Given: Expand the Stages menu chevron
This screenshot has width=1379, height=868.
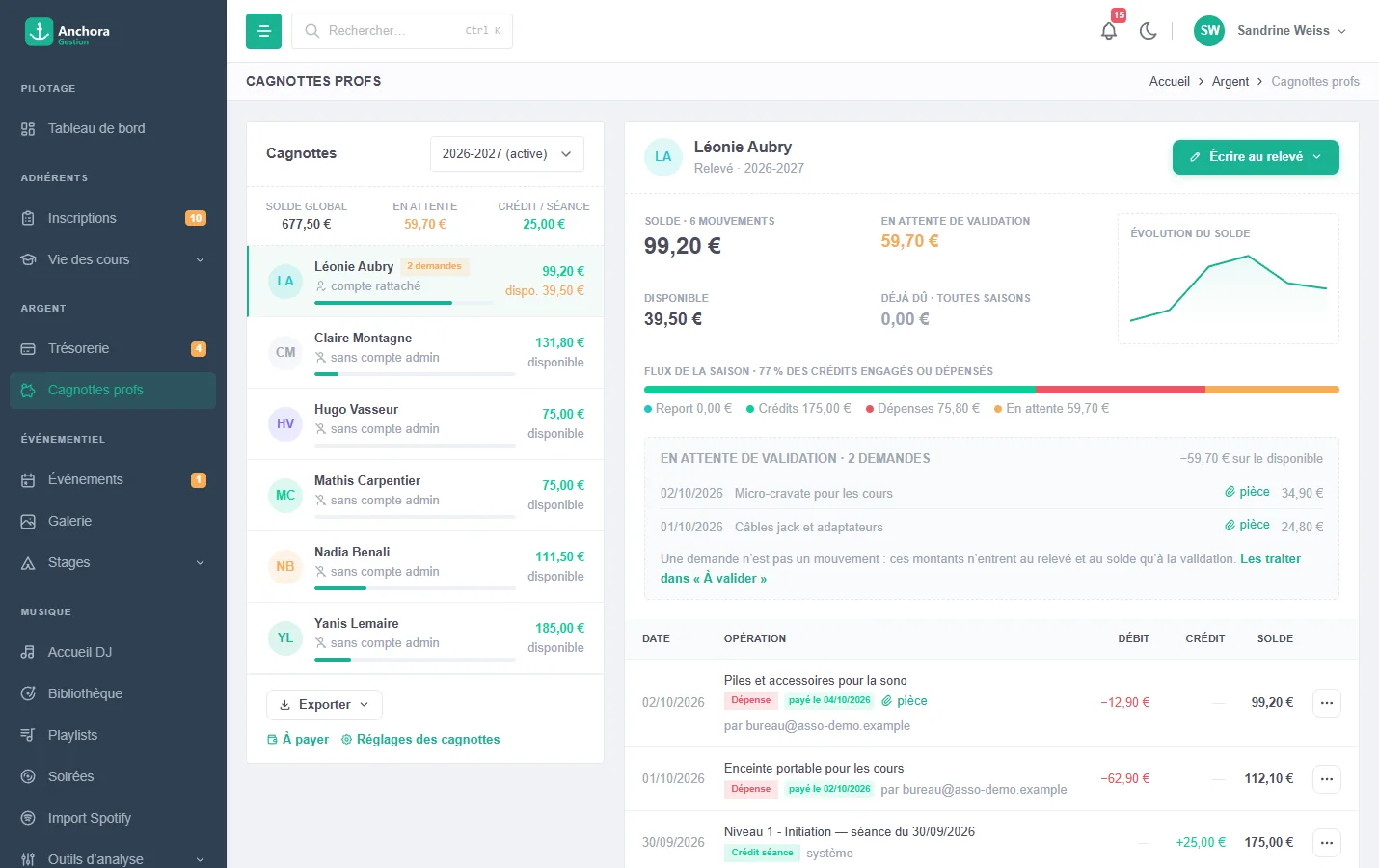Looking at the screenshot, I should (201, 562).
